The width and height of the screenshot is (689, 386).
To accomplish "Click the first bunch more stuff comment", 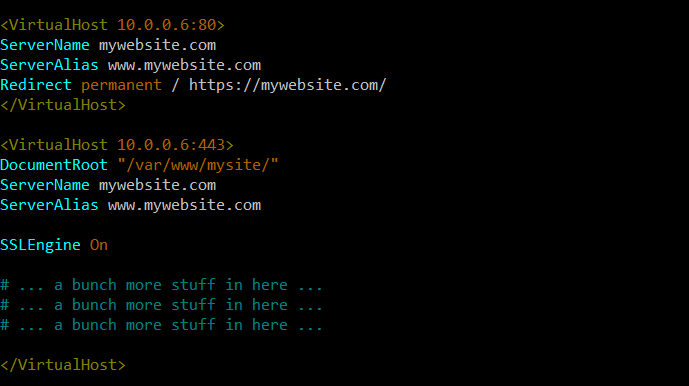I will (162, 285).
